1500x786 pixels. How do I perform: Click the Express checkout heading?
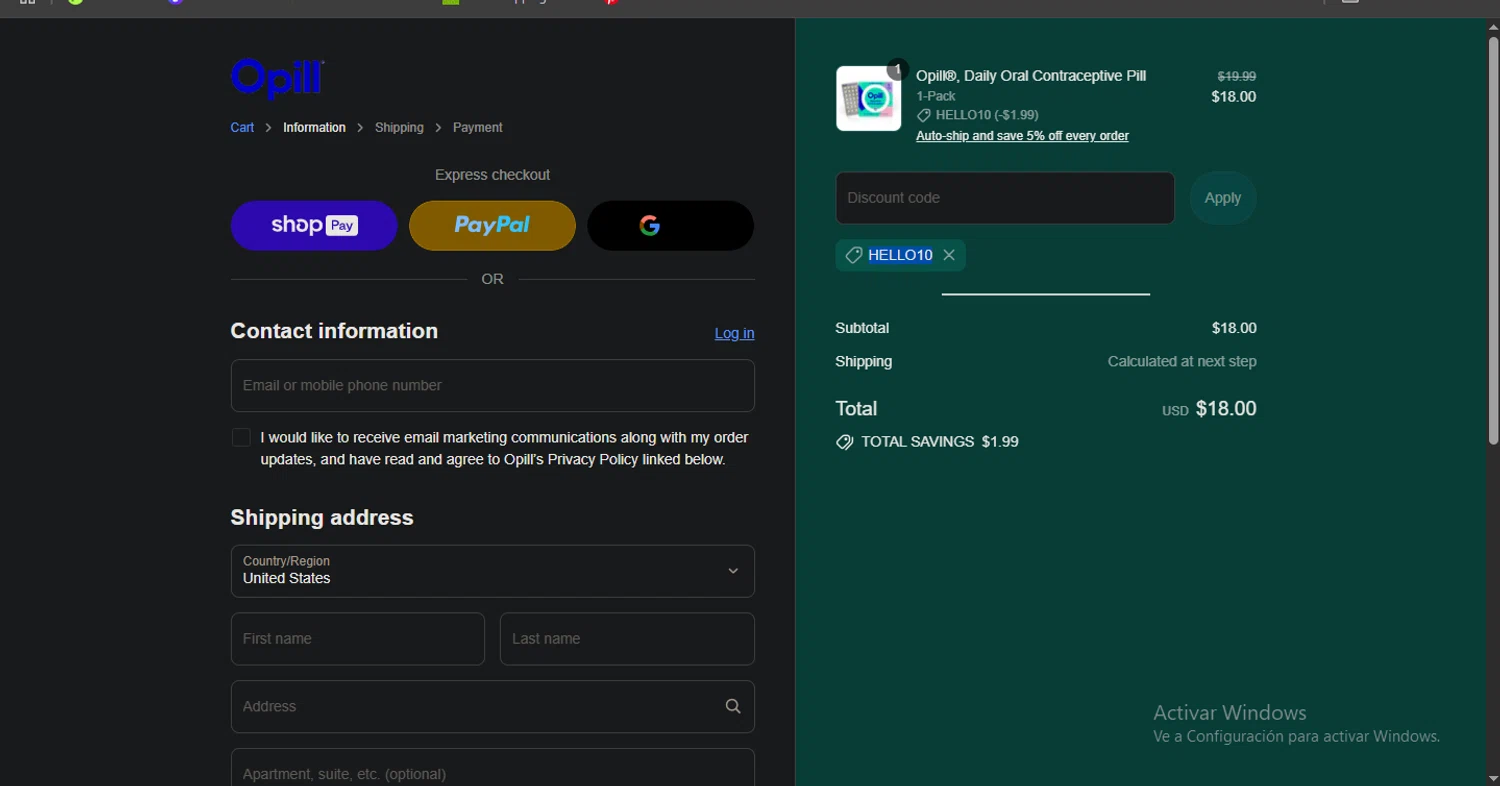(x=492, y=175)
